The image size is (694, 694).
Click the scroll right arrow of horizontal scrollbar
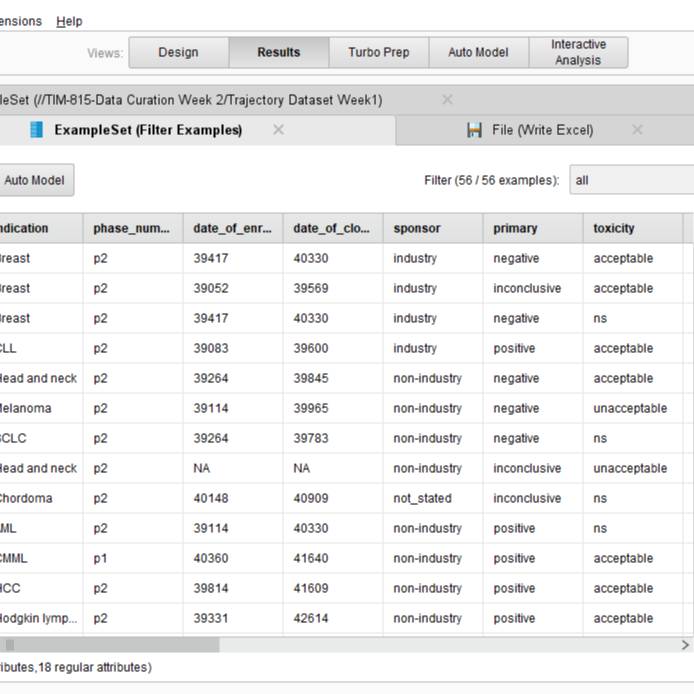(x=685, y=645)
